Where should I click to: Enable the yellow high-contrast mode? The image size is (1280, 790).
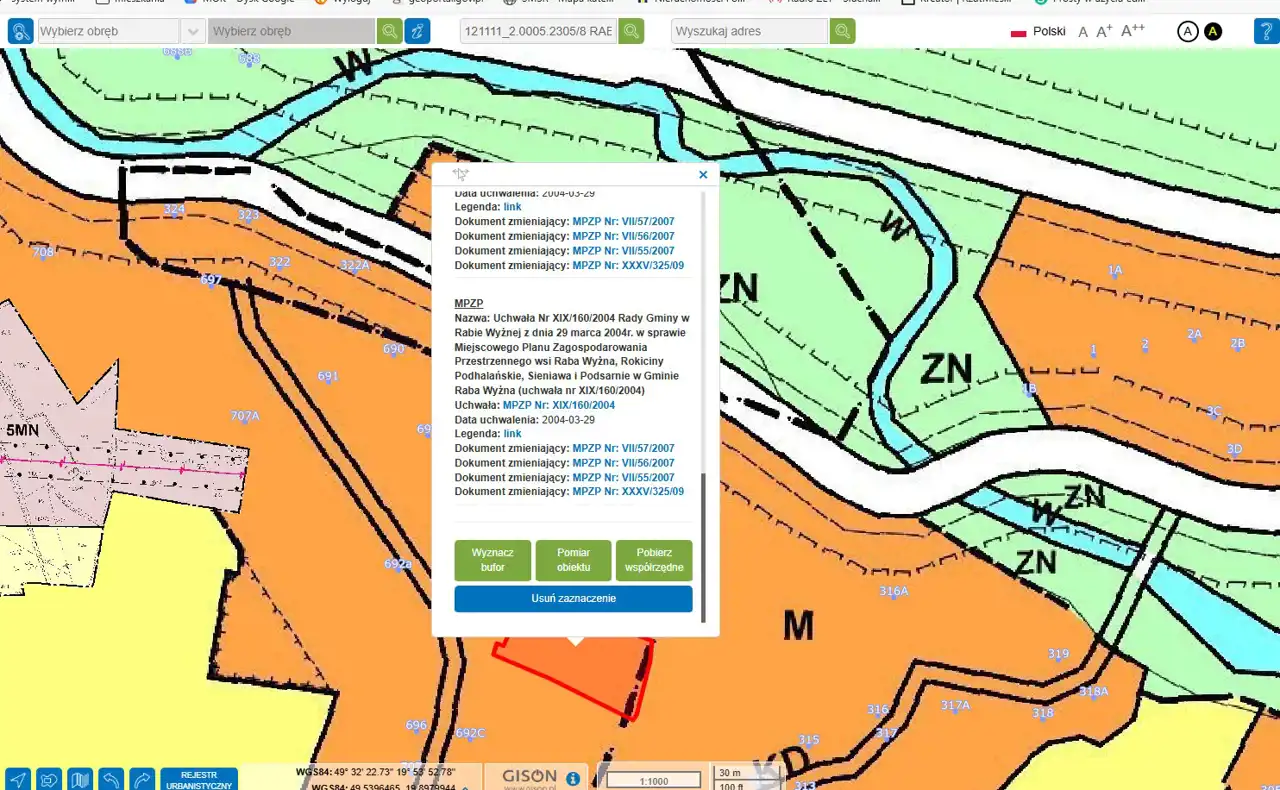click(x=1213, y=31)
